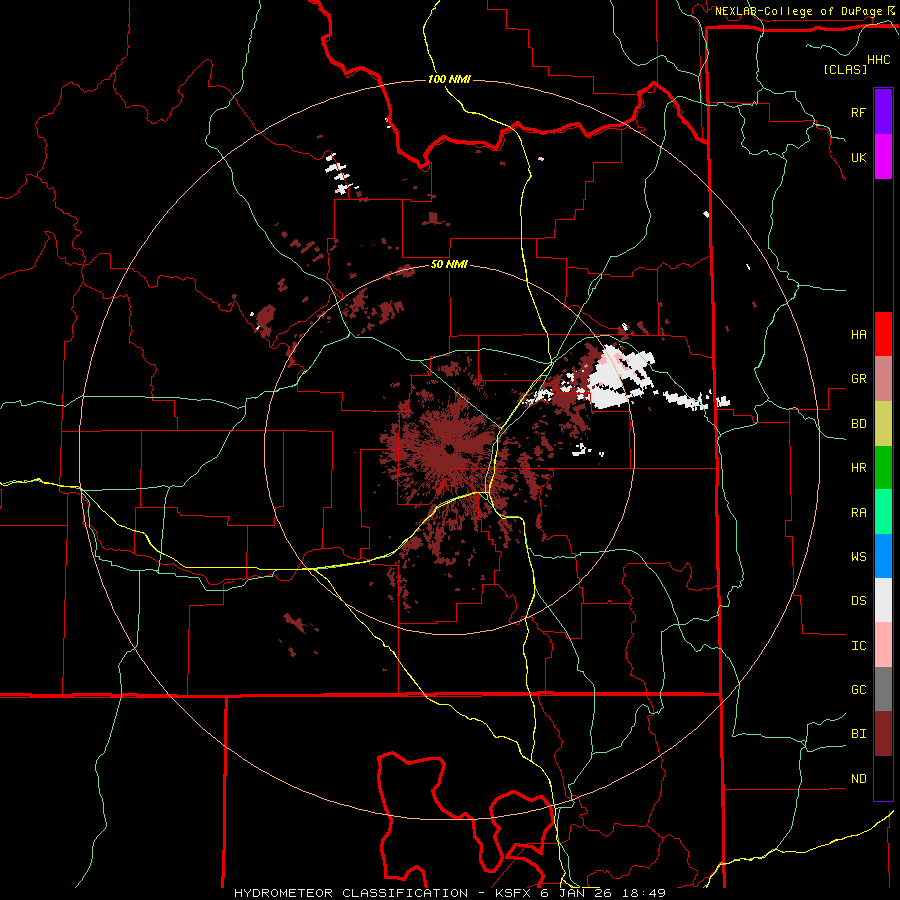The image size is (900, 900).
Task: Click the 'WS' legend label
Action: tap(858, 556)
